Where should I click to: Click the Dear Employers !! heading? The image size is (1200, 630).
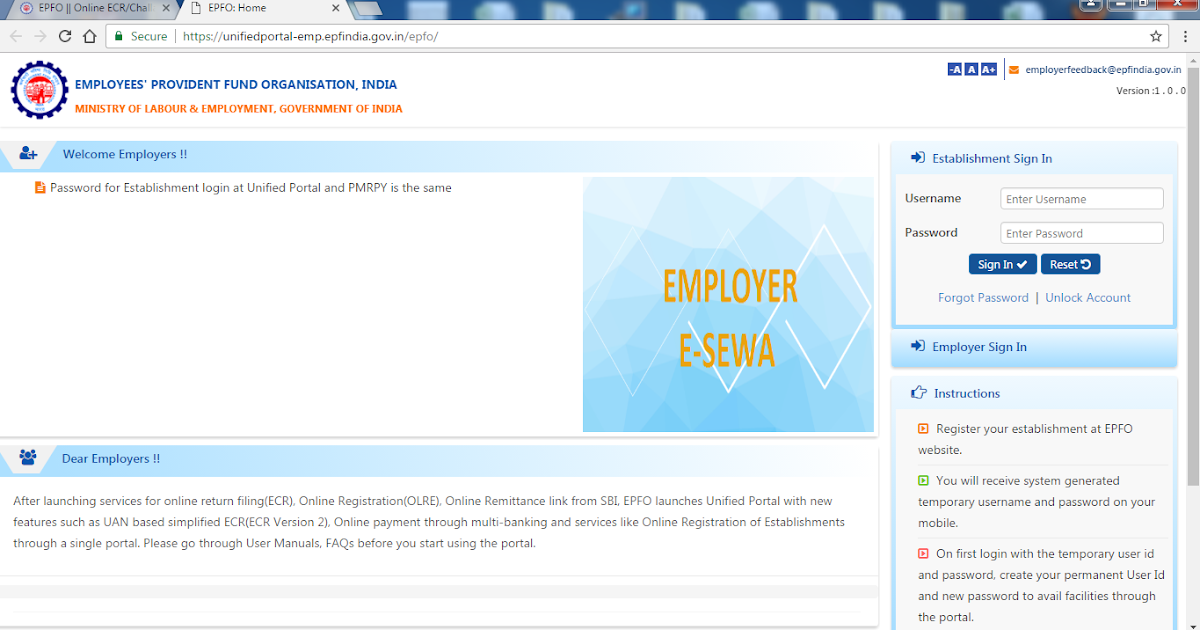(111, 459)
